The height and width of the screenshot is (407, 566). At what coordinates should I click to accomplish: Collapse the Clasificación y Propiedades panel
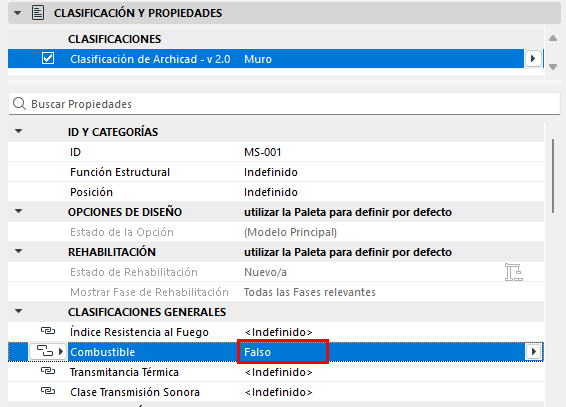(x=17, y=13)
